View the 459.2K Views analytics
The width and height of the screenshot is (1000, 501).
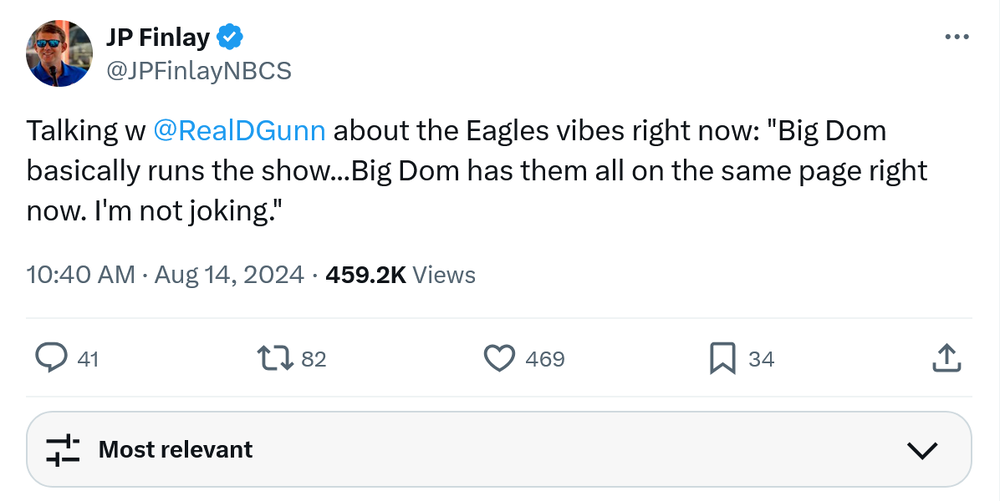pos(400,275)
